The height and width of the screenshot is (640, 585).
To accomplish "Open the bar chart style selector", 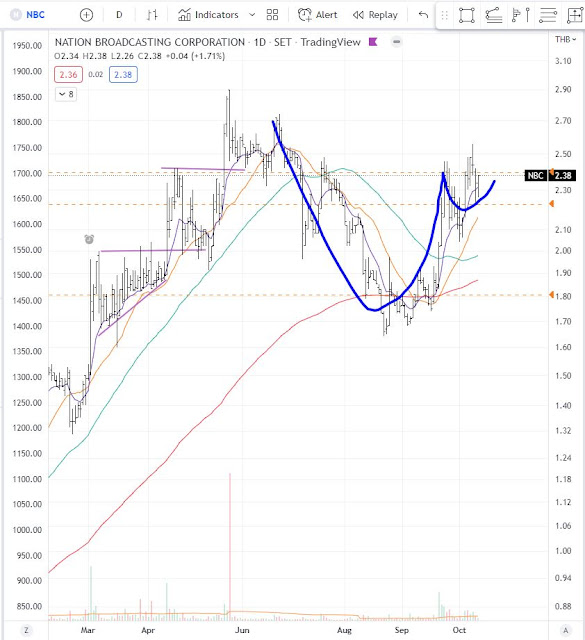I will pyautogui.click(x=152, y=15).
